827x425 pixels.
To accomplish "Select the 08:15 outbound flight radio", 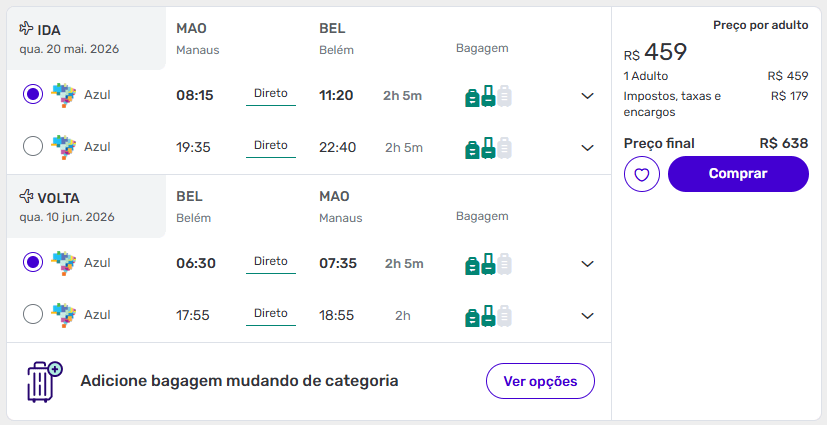I will (x=32, y=95).
